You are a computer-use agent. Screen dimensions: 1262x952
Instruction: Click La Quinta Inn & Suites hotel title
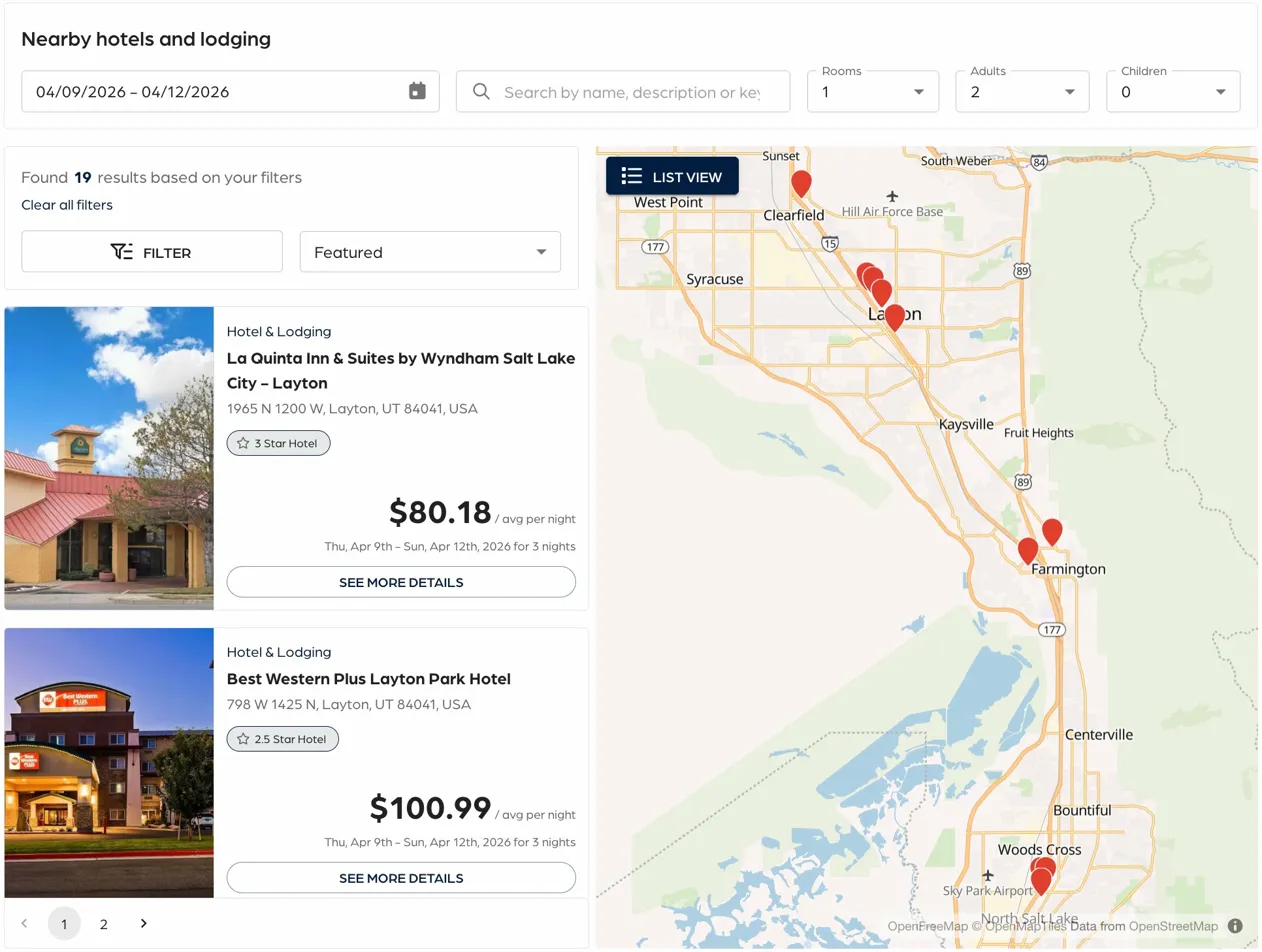401,370
